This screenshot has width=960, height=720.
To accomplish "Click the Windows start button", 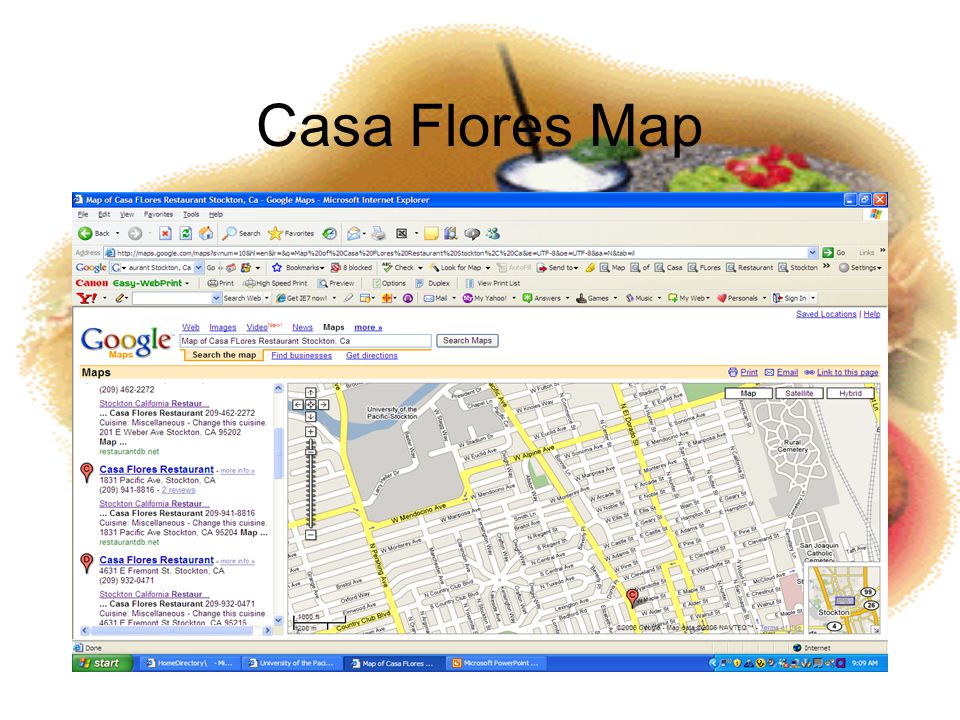I will click(102, 663).
